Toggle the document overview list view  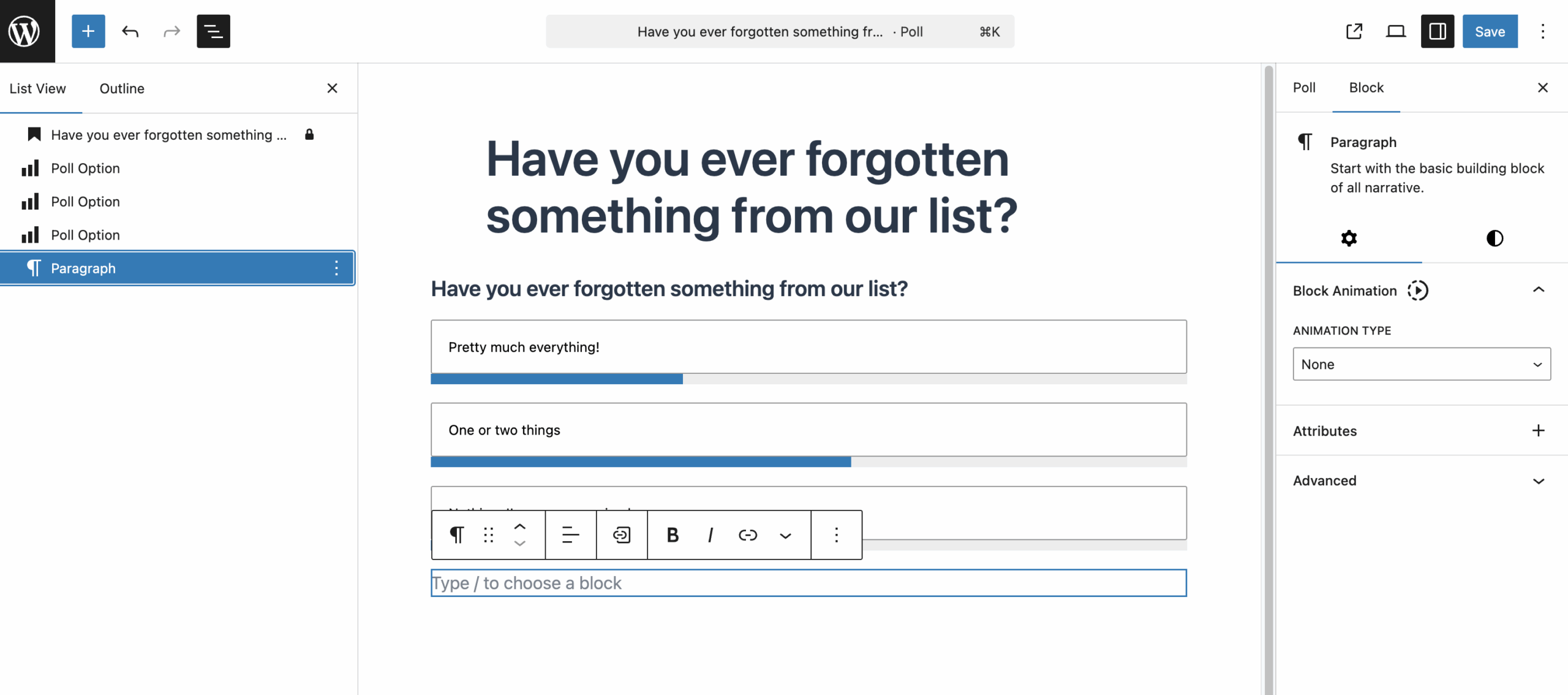coord(213,31)
